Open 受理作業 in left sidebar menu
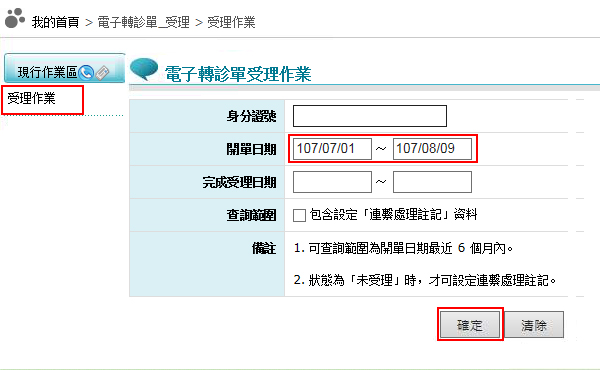The image size is (600, 370). click(31, 98)
